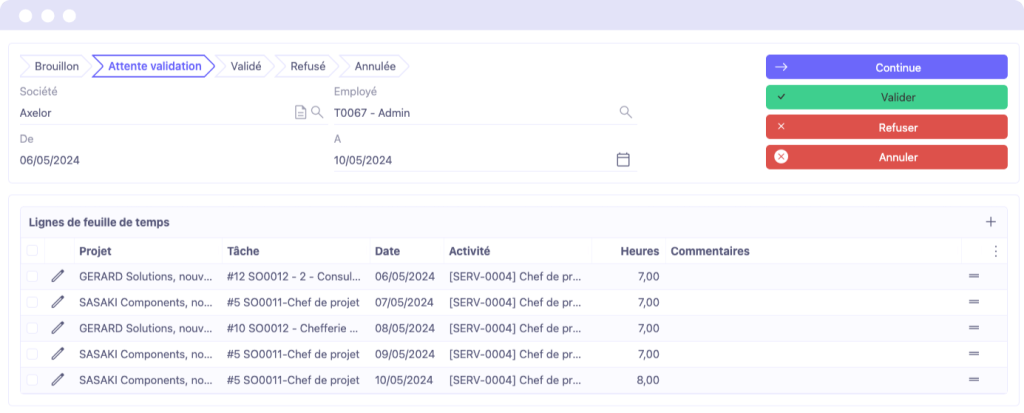Image resolution: width=1024 pixels, height=413 pixels.
Task: Select the Brouillon status step
Action: (x=56, y=66)
